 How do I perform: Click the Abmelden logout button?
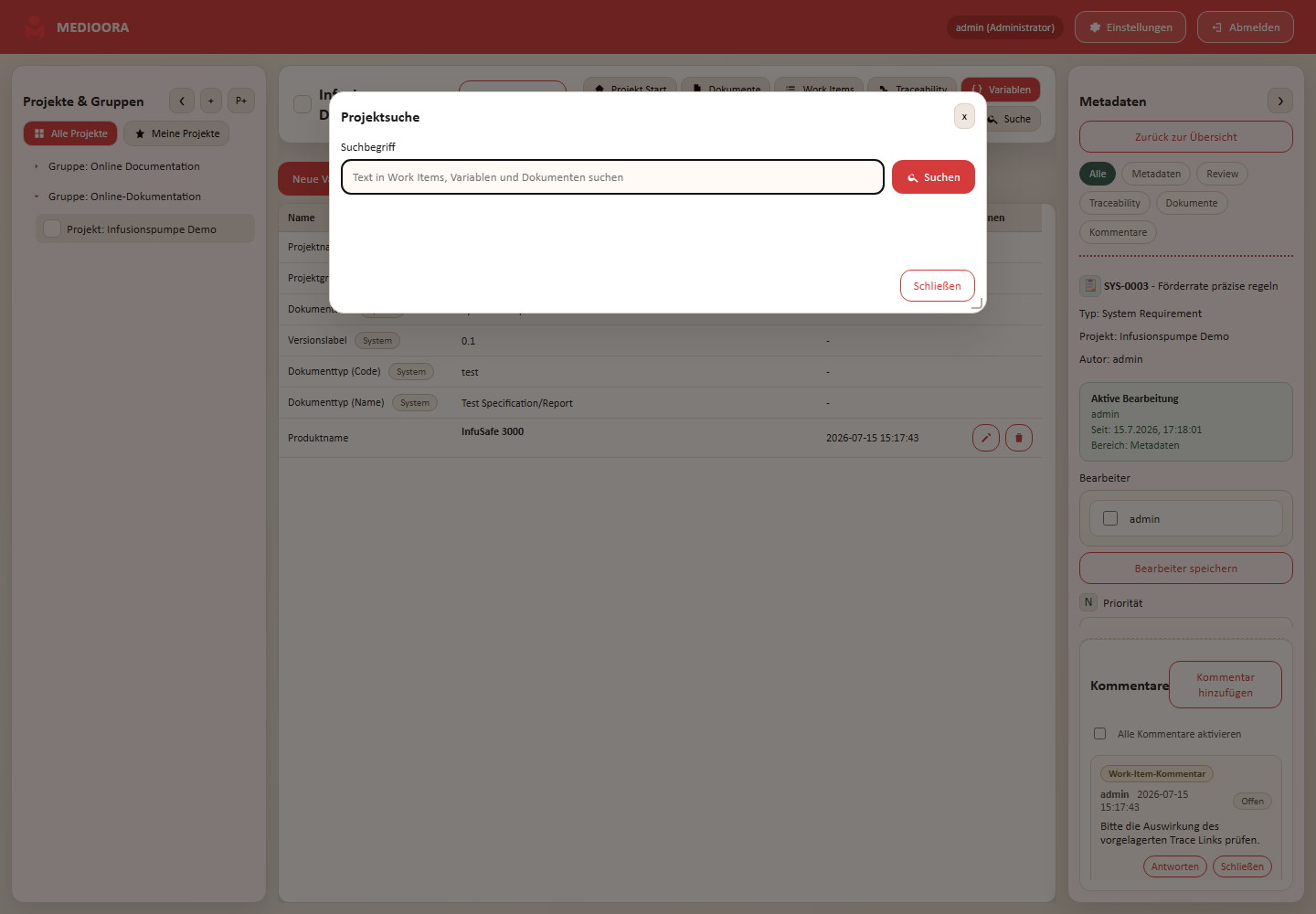pos(1246,27)
